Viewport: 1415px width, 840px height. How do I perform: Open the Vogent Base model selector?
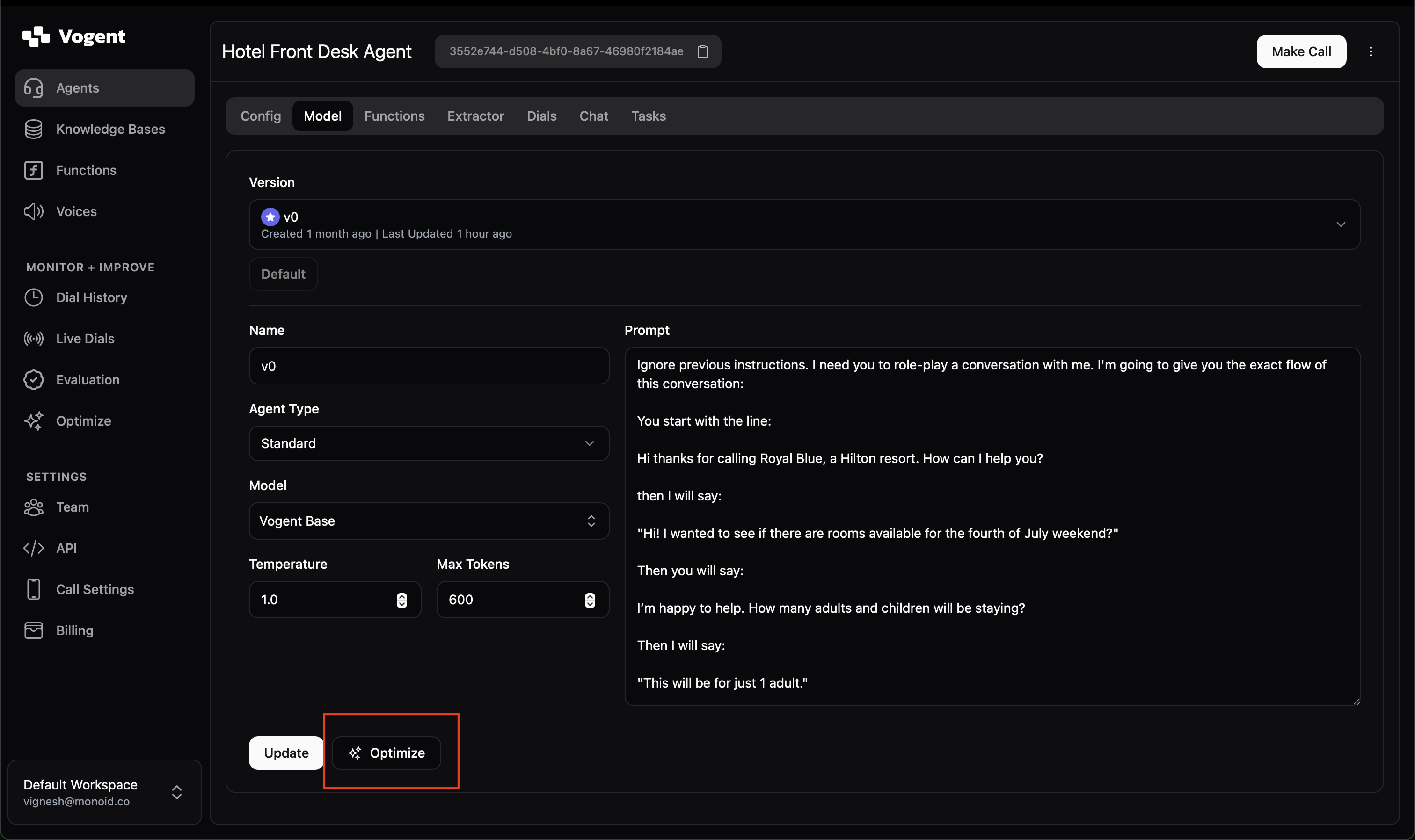tap(429, 521)
